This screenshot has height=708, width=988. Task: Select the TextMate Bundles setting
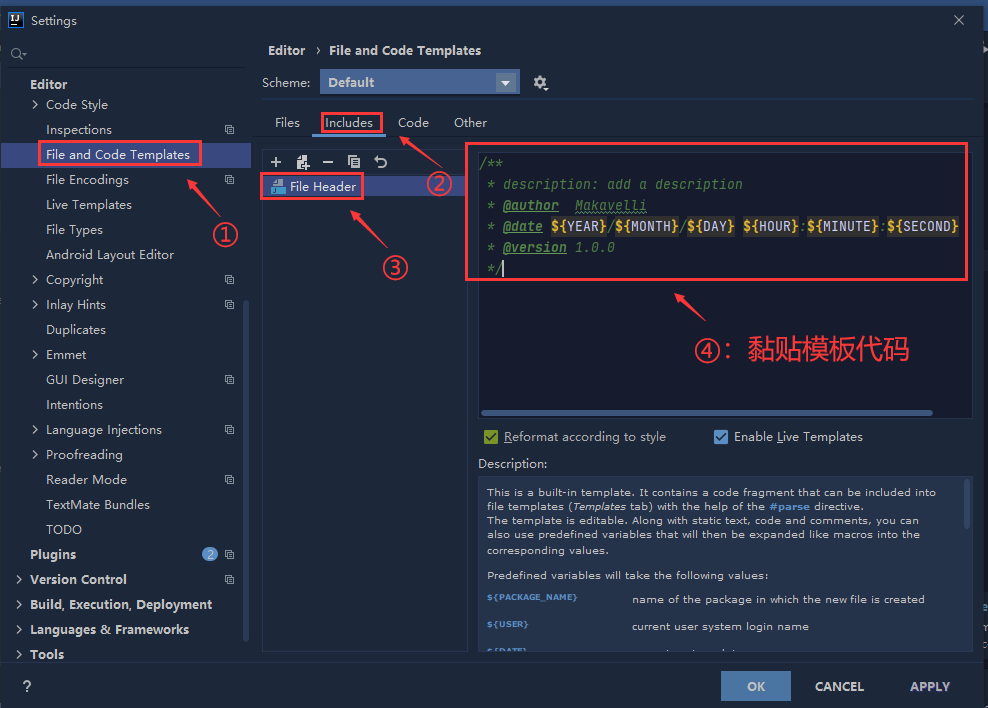pyautogui.click(x=98, y=505)
